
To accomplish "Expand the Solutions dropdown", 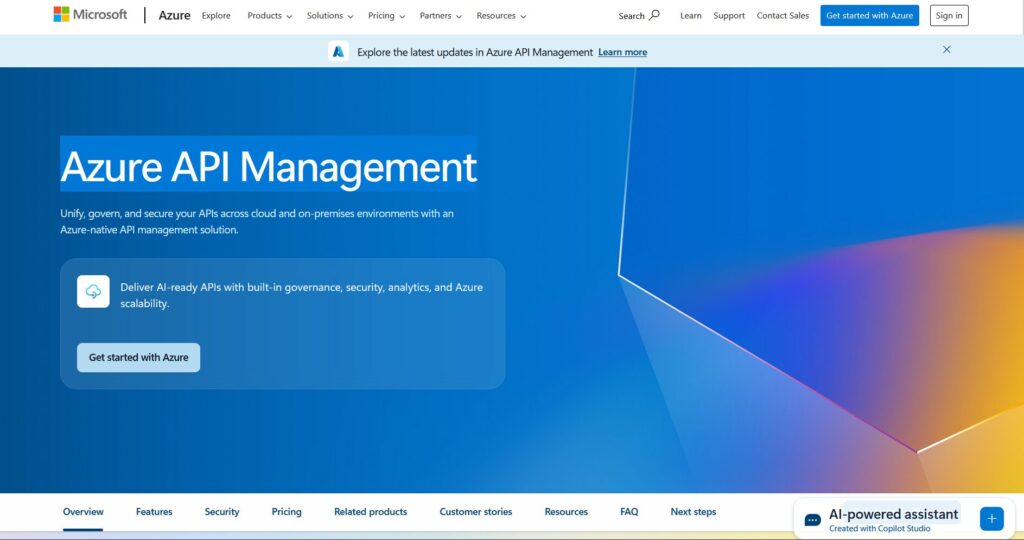I will [x=330, y=16].
